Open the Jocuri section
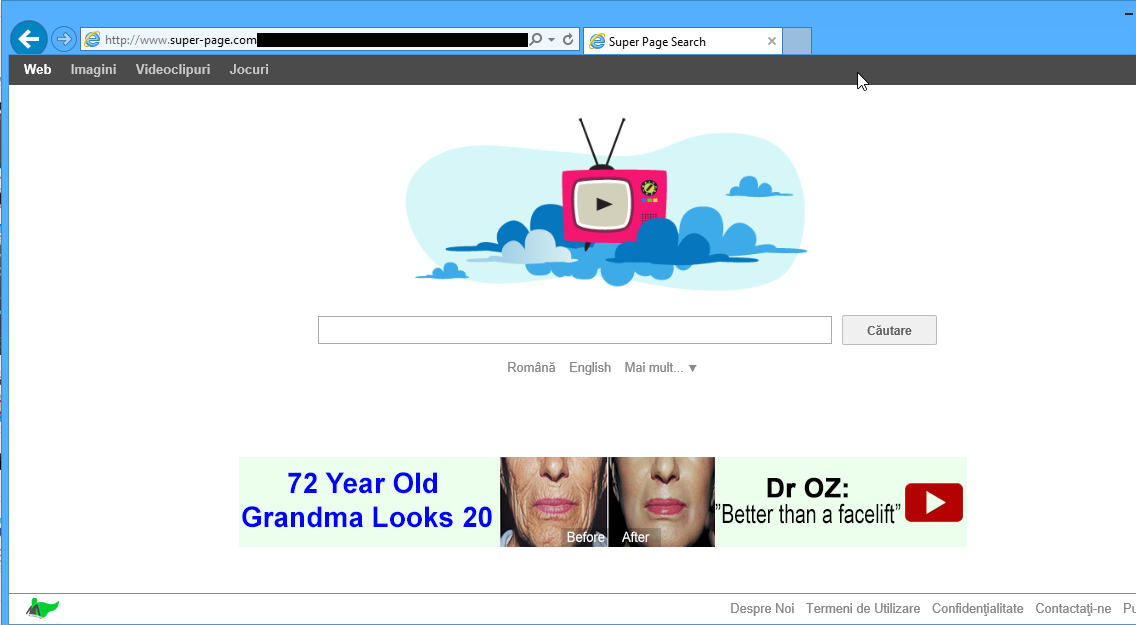Viewport: 1136px width, 625px height. click(x=249, y=69)
